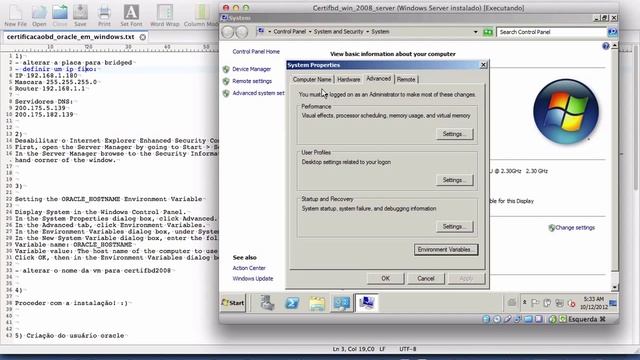
Task: Open the Action Center link under See also
Action: click(x=249, y=268)
